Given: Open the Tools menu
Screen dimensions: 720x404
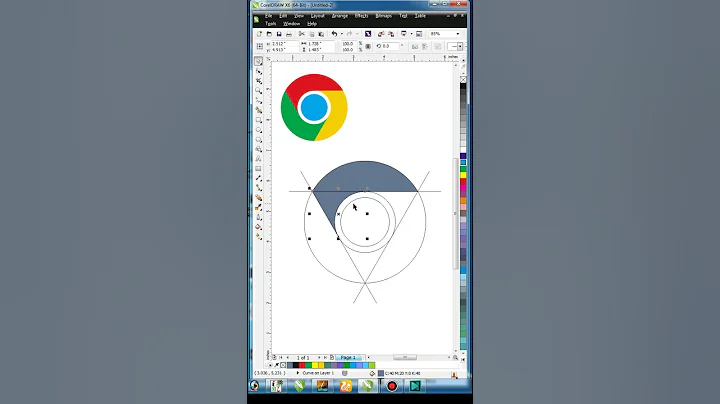Looking at the screenshot, I should [x=270, y=24].
